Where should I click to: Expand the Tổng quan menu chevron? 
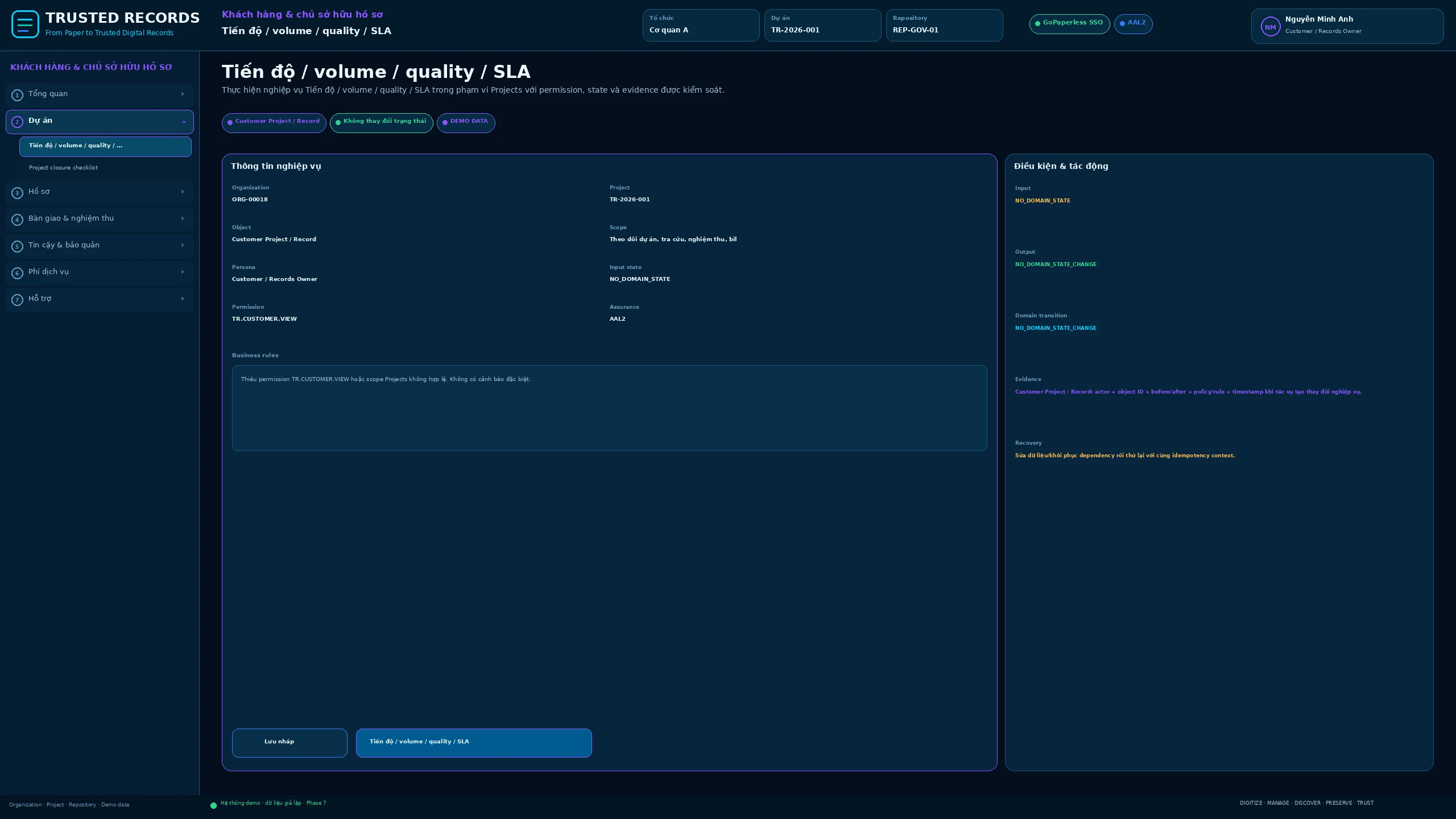point(183,94)
